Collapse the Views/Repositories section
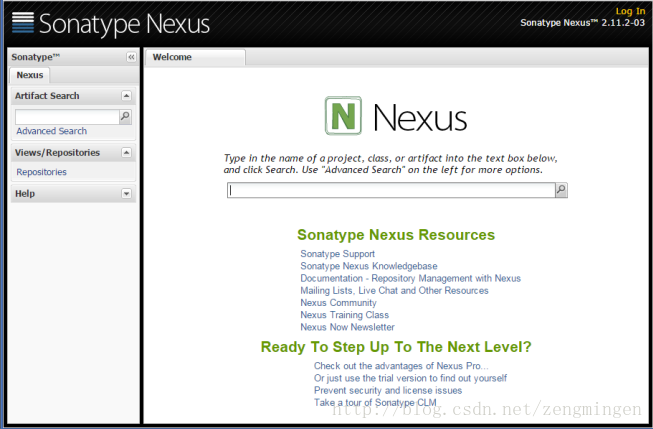 click(x=127, y=152)
